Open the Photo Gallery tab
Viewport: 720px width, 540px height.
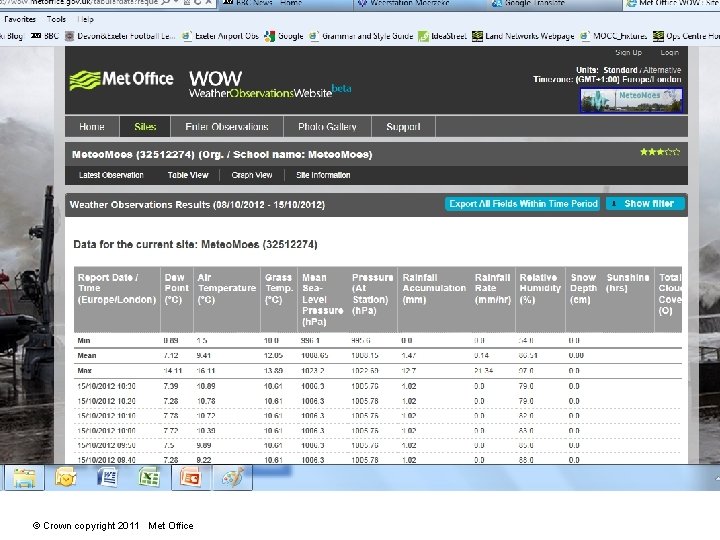pyautogui.click(x=327, y=127)
